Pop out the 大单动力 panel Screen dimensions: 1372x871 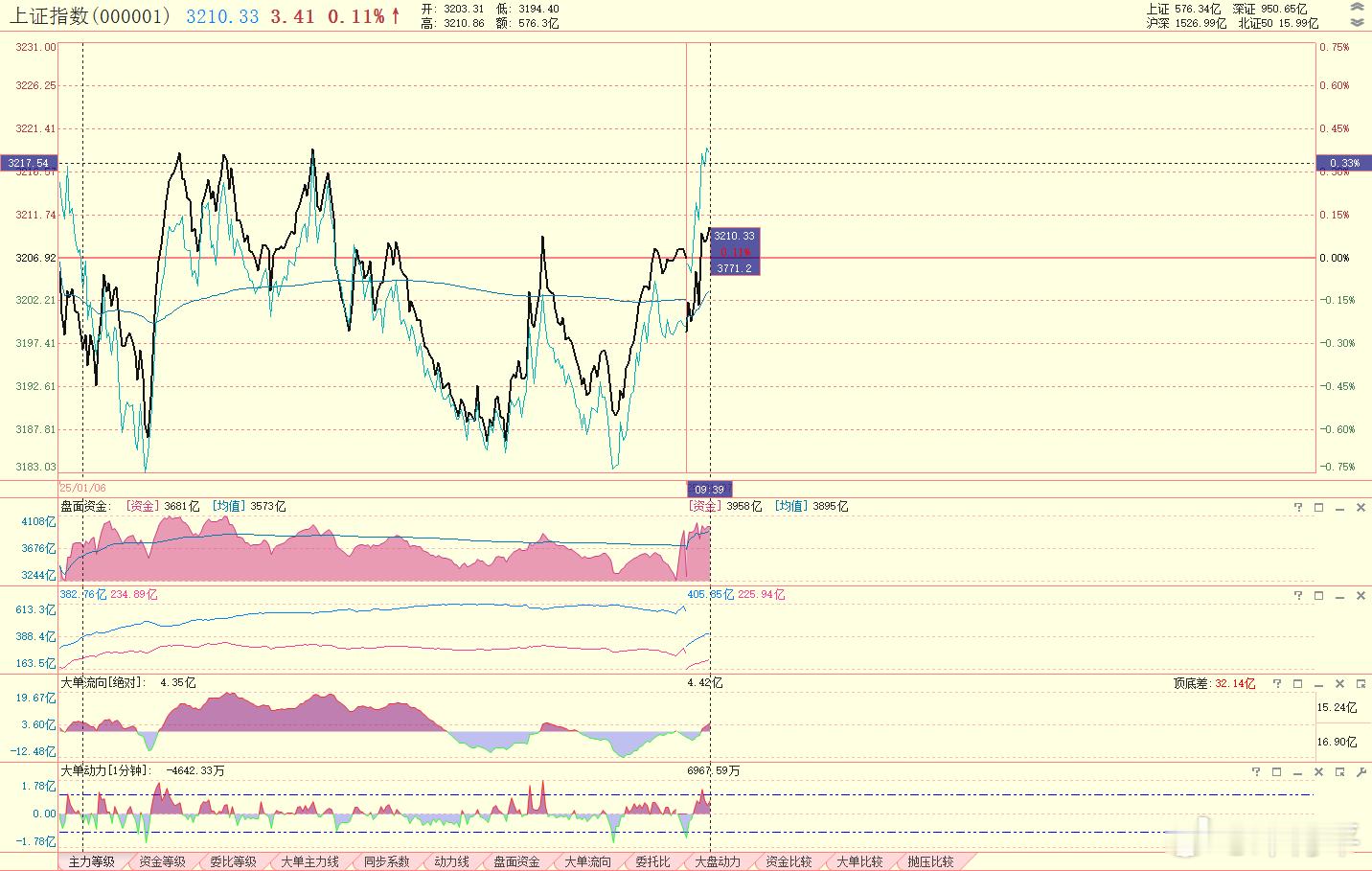[x=1340, y=771]
